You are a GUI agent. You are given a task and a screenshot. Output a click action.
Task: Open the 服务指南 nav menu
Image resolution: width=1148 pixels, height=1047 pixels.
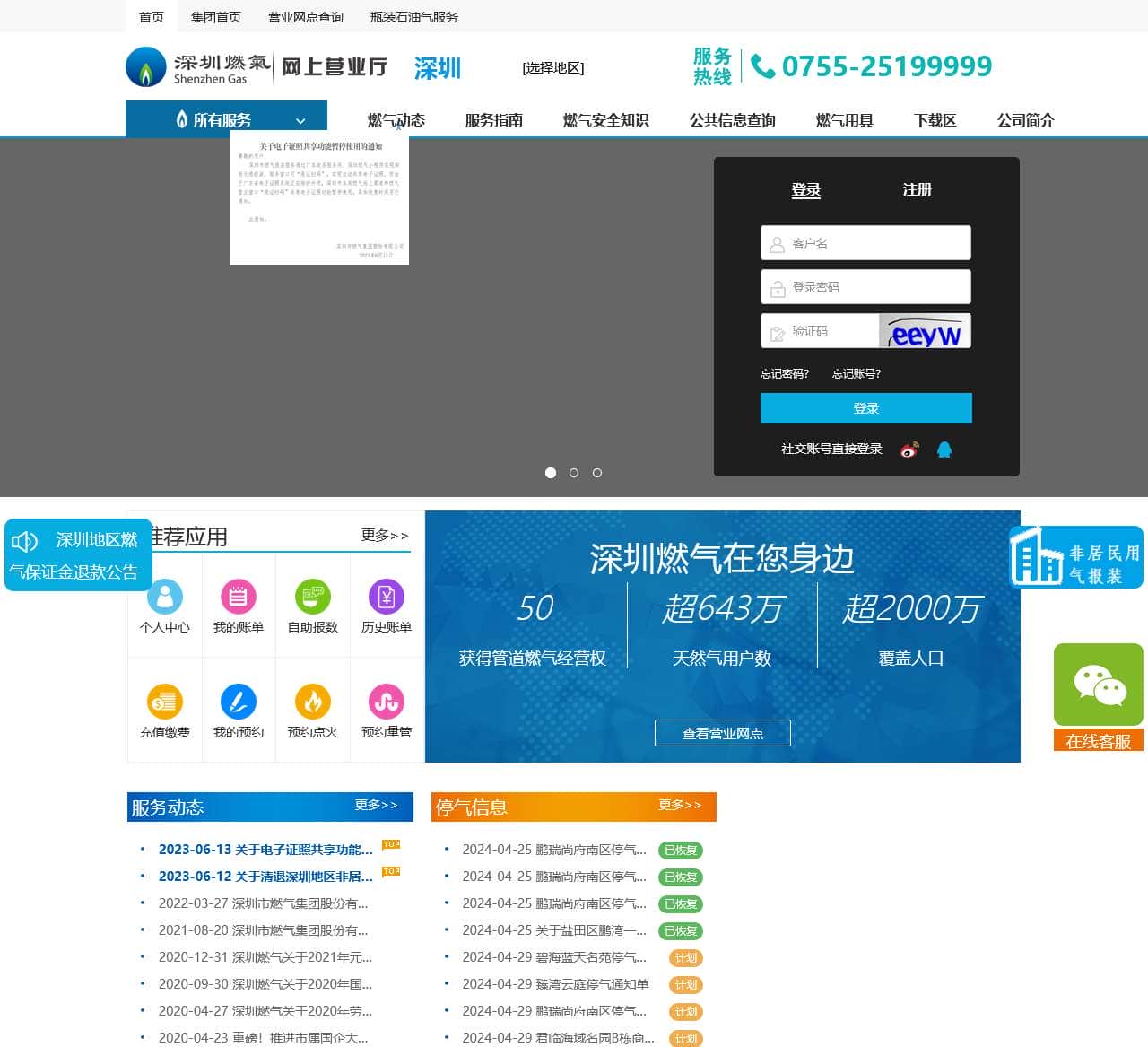point(494,120)
